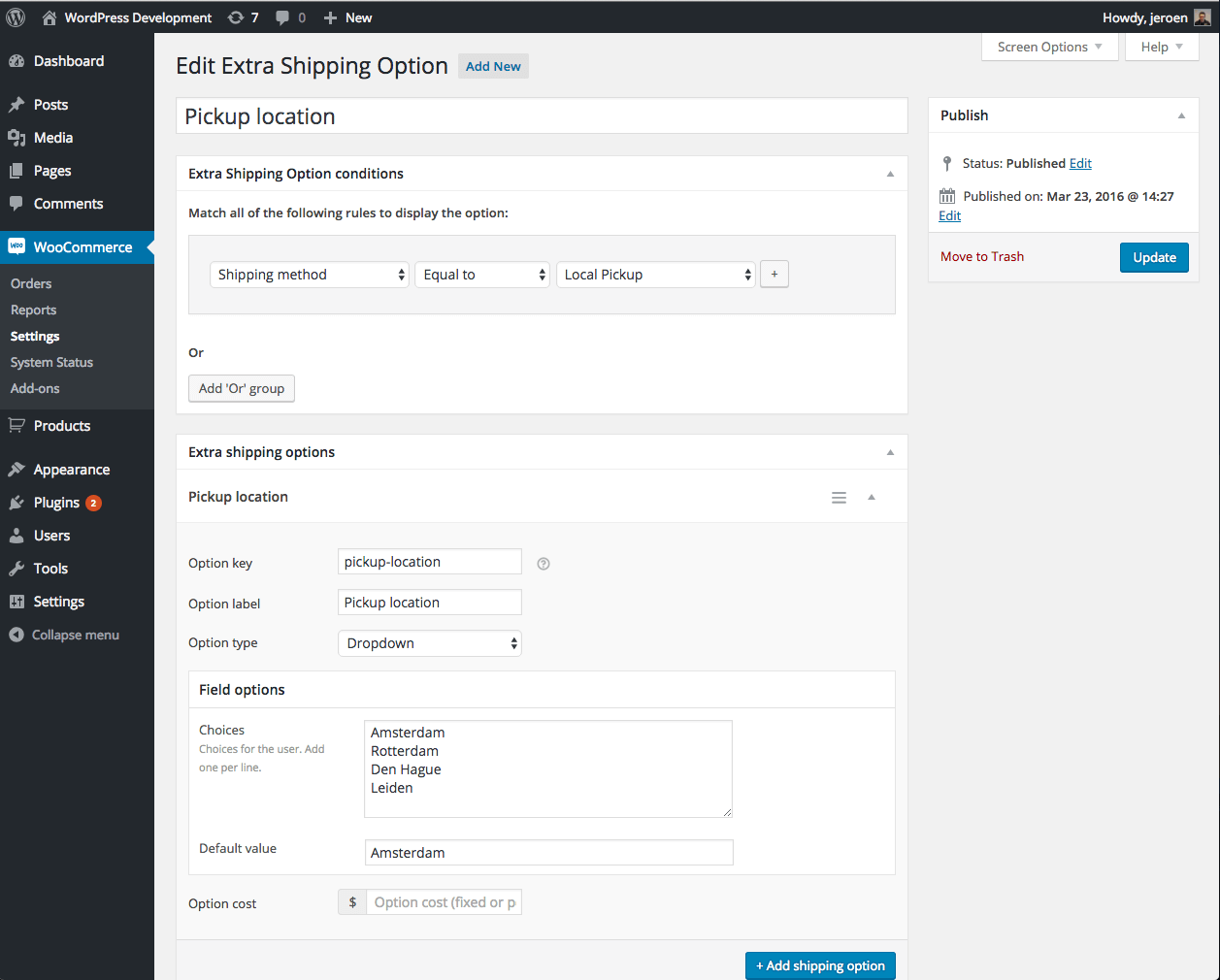This screenshot has width=1220, height=980.
Task: Open the Products menu label
Action: tap(62, 426)
